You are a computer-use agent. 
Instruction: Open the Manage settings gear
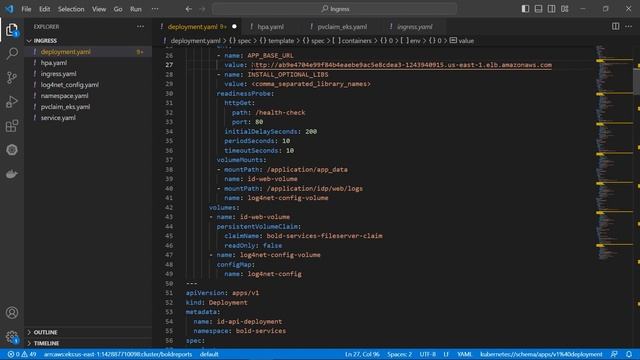[12, 337]
